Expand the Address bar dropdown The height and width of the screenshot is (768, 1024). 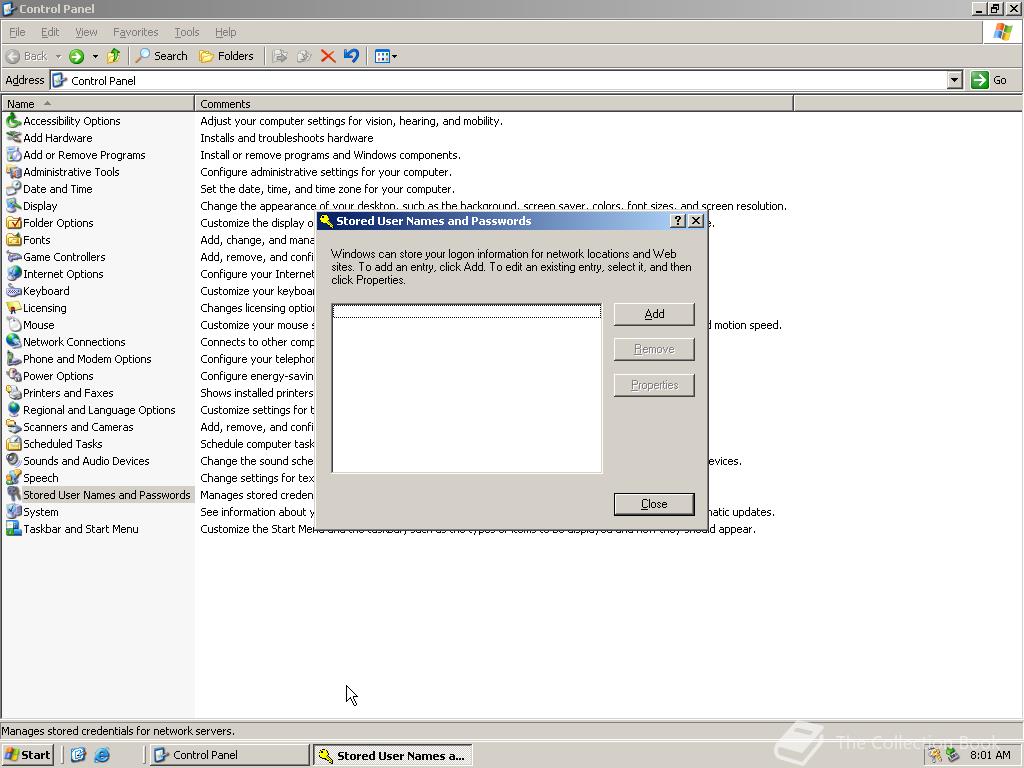[954, 80]
